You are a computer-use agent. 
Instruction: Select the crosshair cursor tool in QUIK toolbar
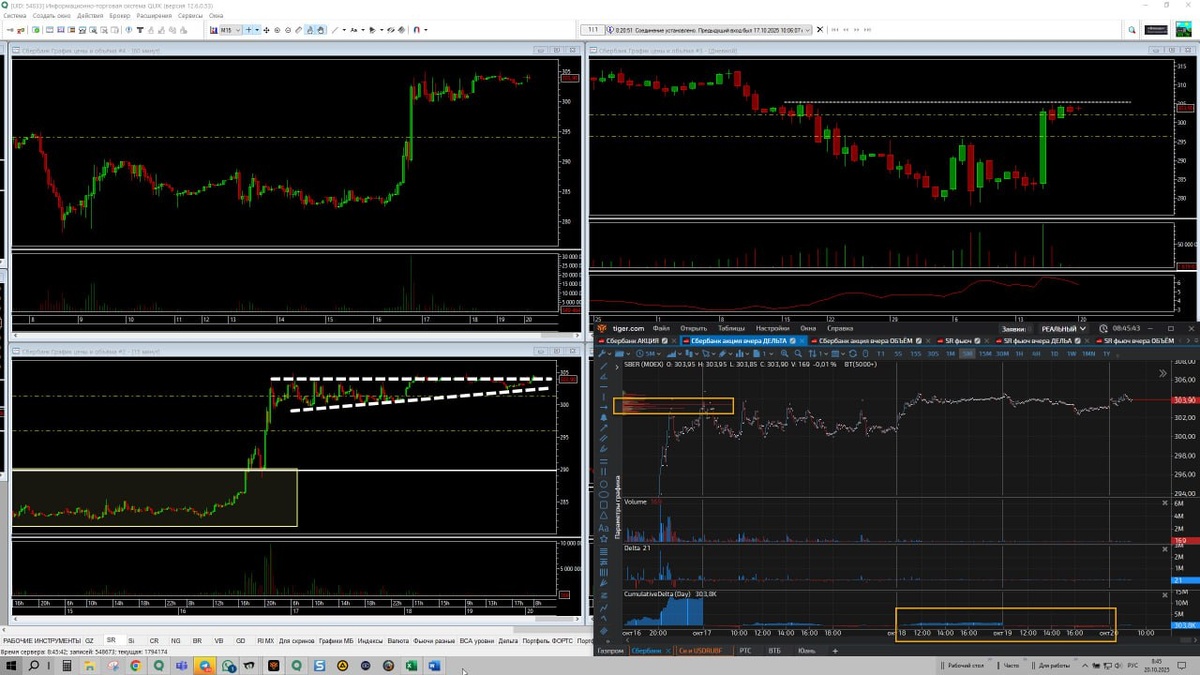click(249, 30)
